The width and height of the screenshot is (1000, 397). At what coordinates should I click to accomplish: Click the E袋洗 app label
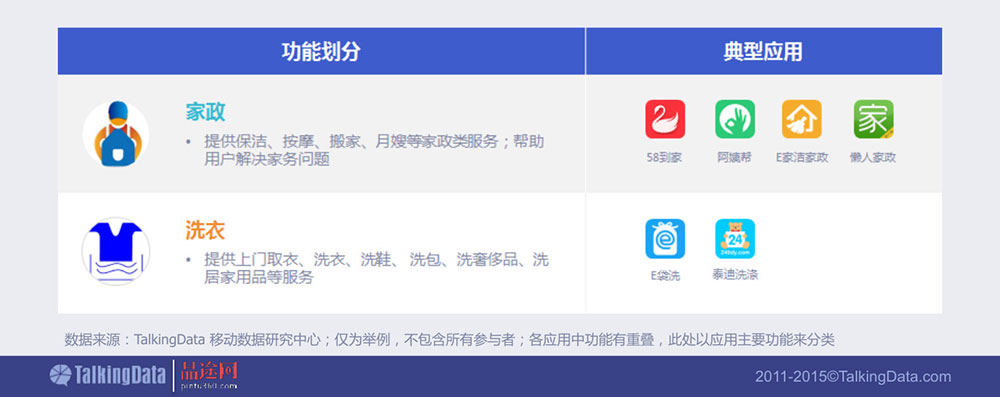665,276
